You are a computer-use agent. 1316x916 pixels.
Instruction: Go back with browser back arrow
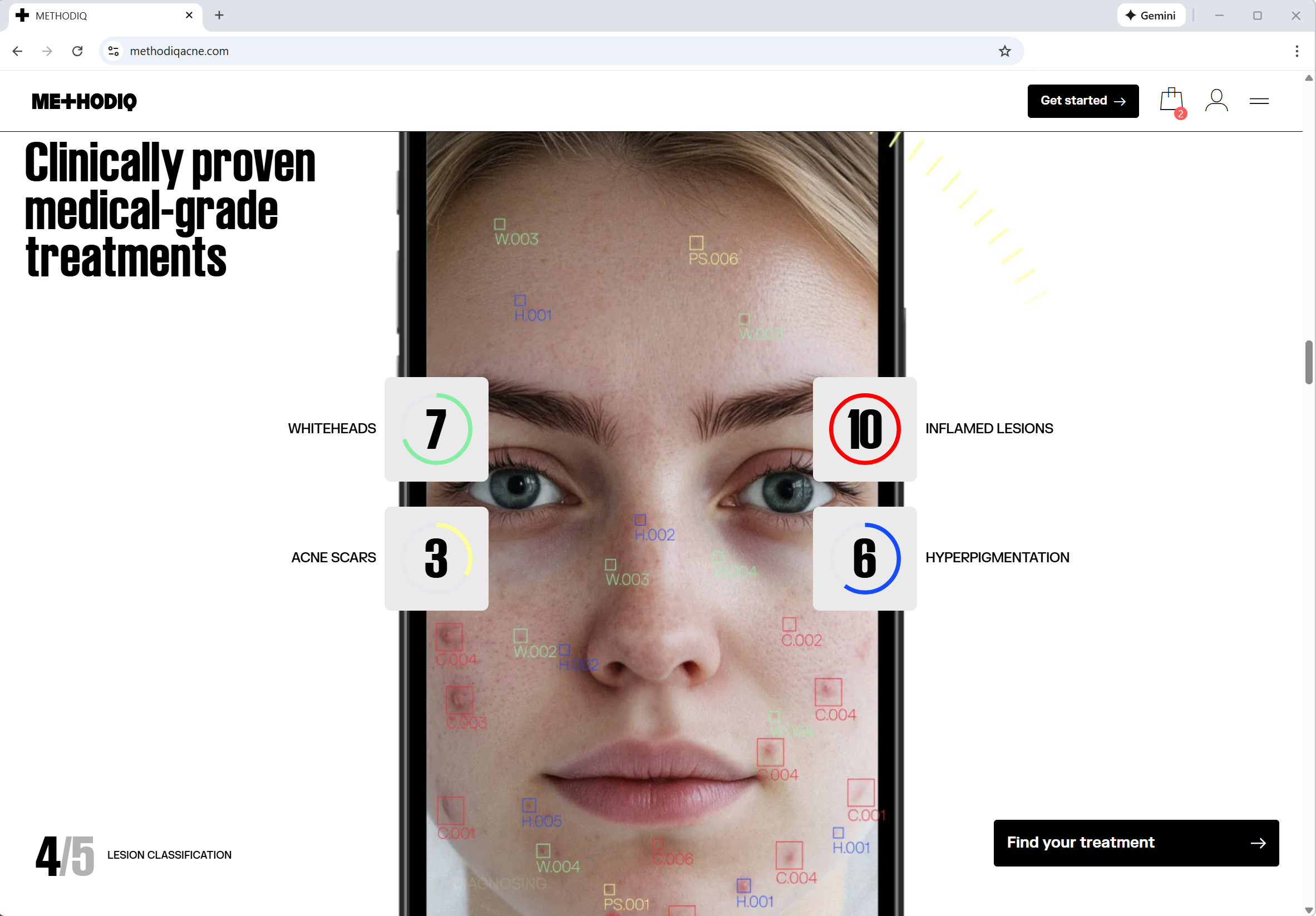coord(17,51)
